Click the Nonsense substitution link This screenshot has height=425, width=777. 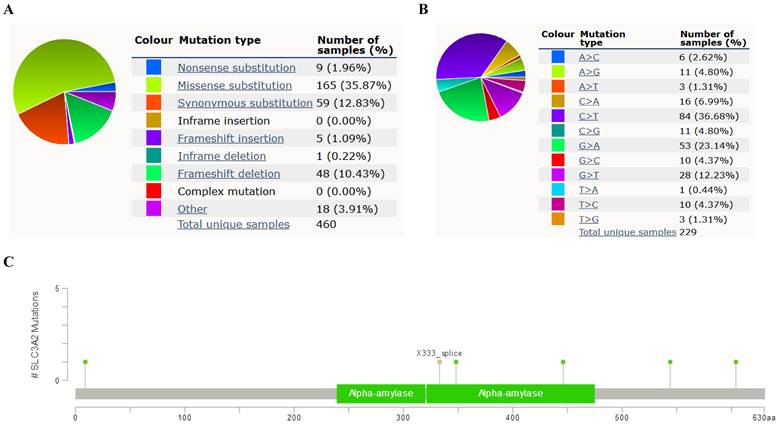pyautogui.click(x=236, y=68)
